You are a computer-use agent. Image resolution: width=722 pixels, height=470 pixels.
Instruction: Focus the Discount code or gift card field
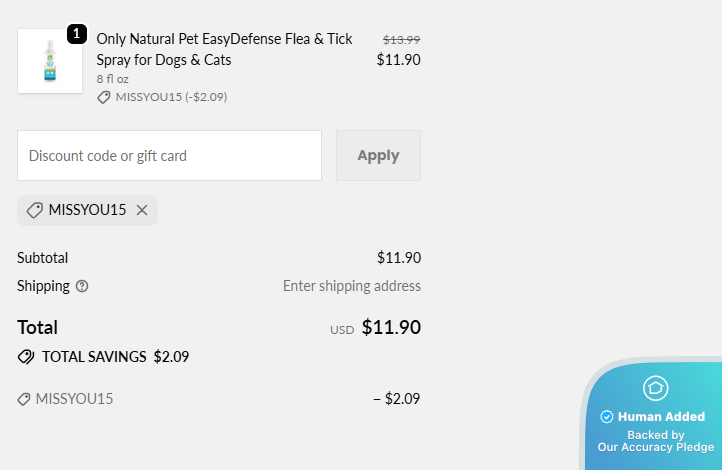click(169, 156)
